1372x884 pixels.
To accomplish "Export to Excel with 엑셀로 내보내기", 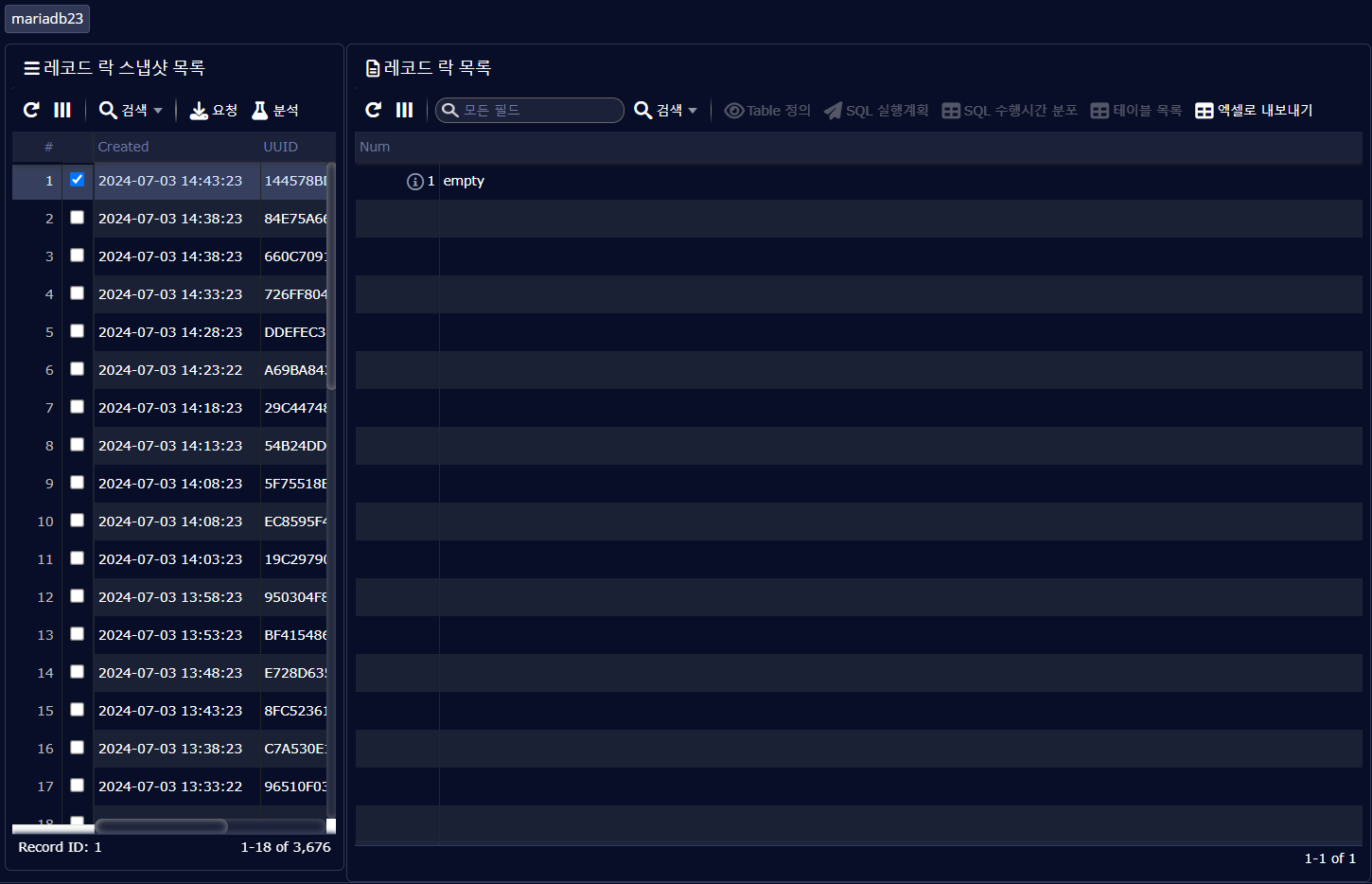I will pyautogui.click(x=1254, y=111).
